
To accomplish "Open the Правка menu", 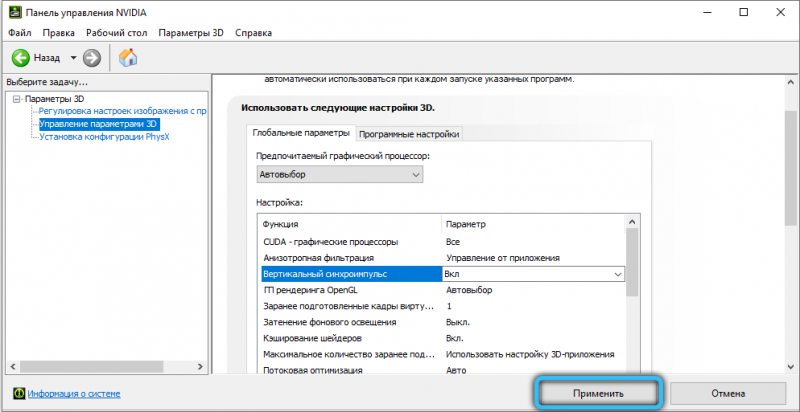I will click(x=59, y=33).
